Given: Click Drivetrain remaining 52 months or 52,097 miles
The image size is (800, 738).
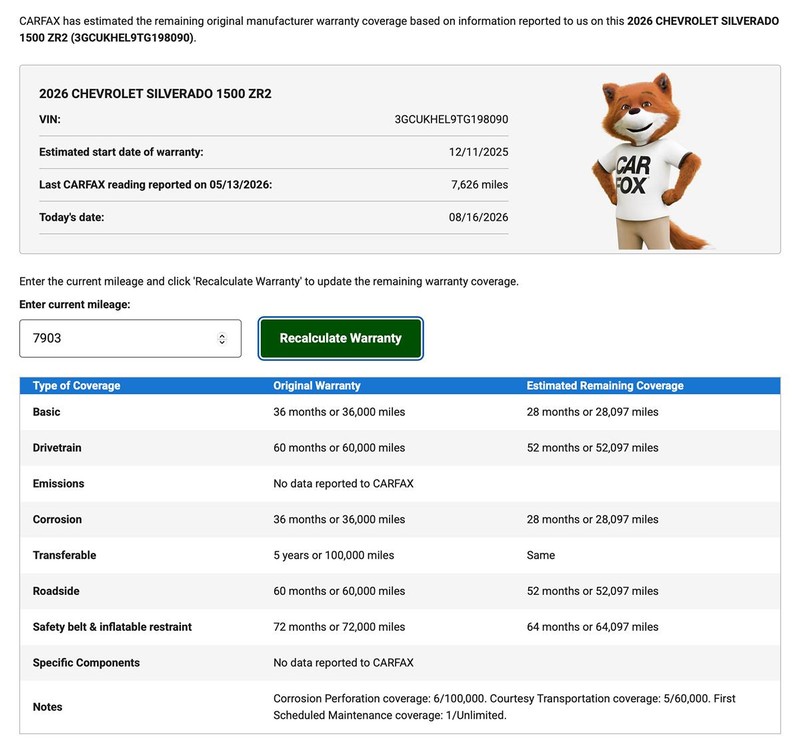Looking at the screenshot, I should click(x=592, y=448).
